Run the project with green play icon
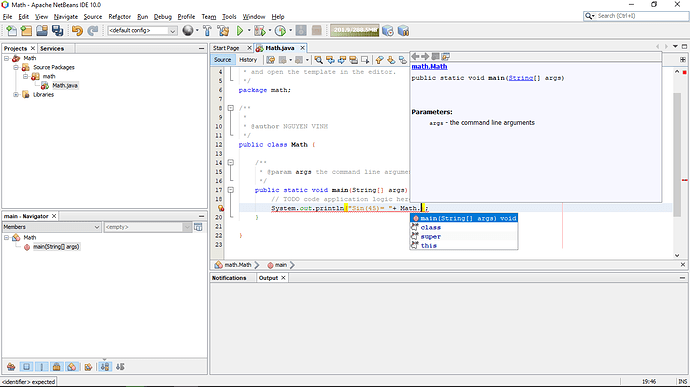 240,30
